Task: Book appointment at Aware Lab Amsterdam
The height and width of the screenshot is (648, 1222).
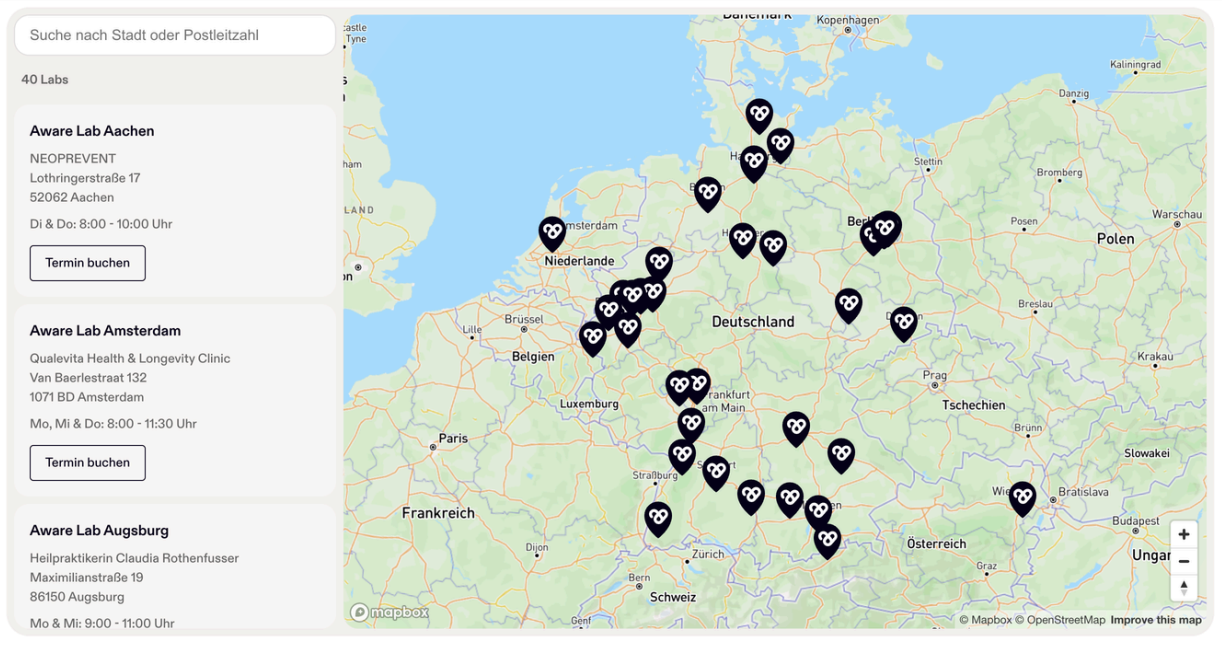Action: 87,463
